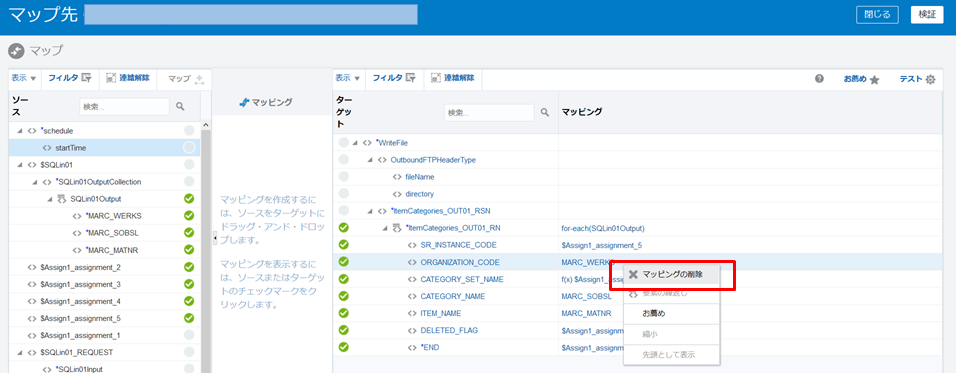Choose マッピングの削除 in context menu

pyautogui.click(x=671, y=274)
